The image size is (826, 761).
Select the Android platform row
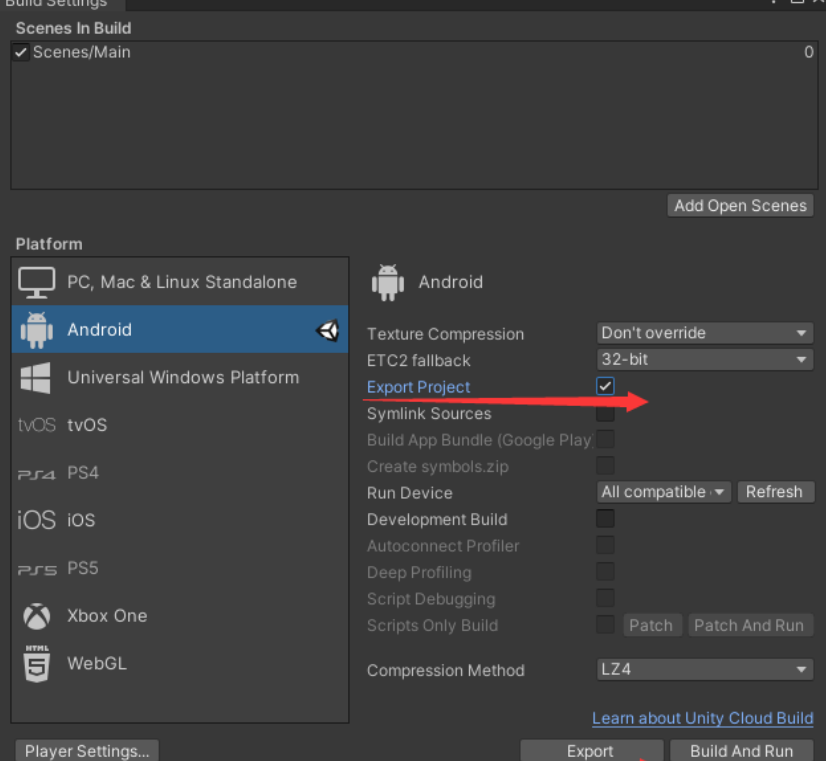(180, 329)
